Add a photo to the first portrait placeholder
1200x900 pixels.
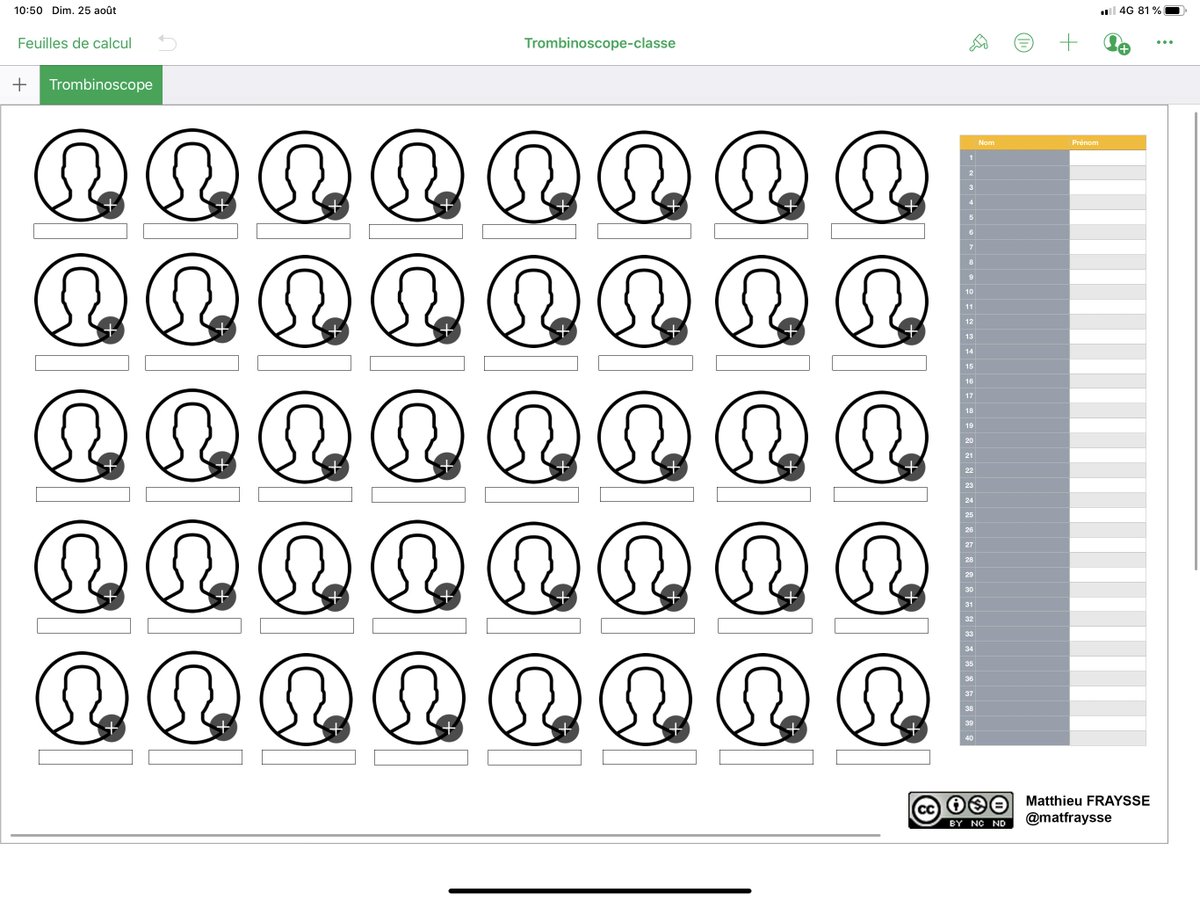[x=110, y=205]
